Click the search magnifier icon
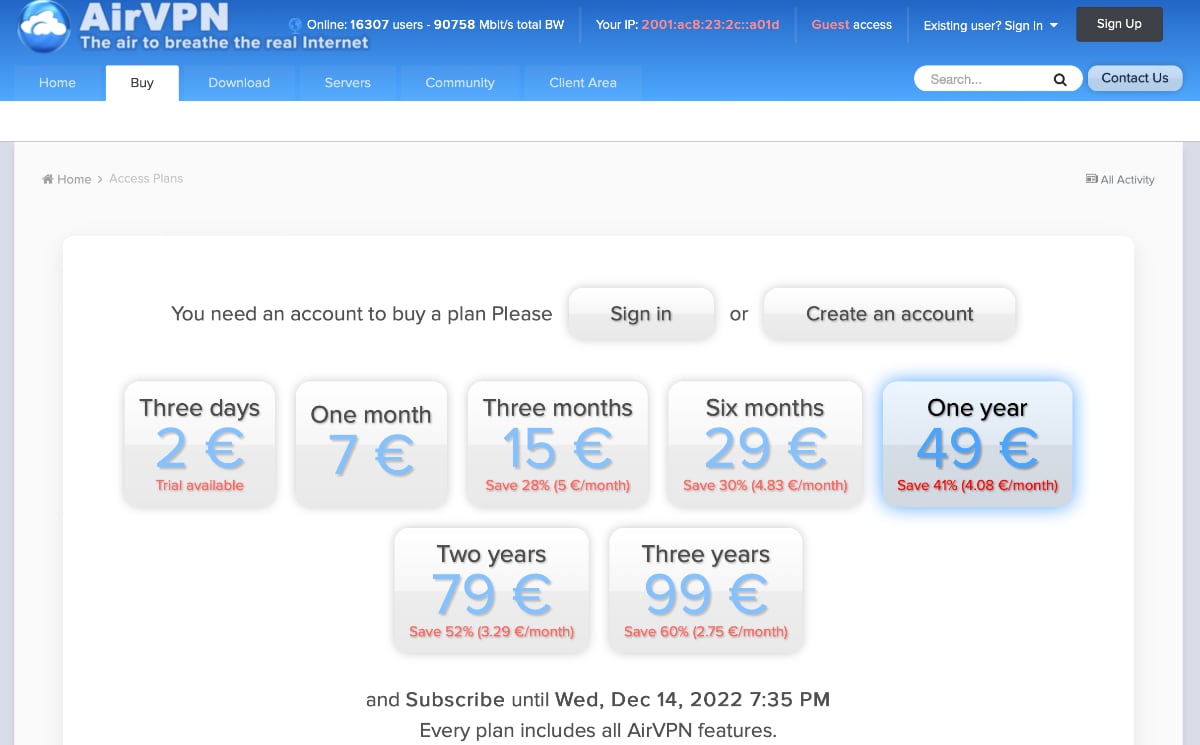This screenshot has height=745, width=1200. click(1060, 80)
